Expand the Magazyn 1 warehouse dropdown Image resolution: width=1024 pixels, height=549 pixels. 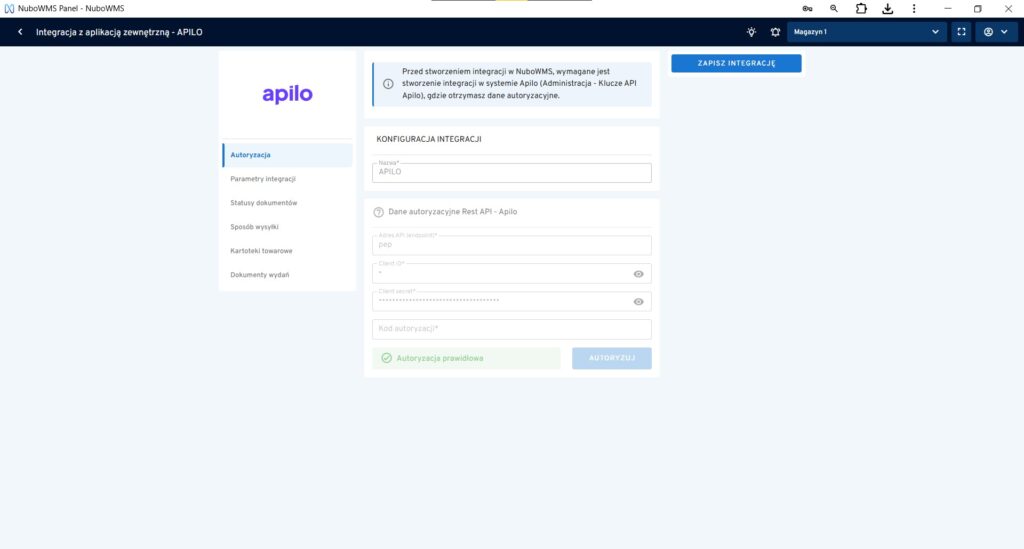pyautogui.click(x=866, y=32)
